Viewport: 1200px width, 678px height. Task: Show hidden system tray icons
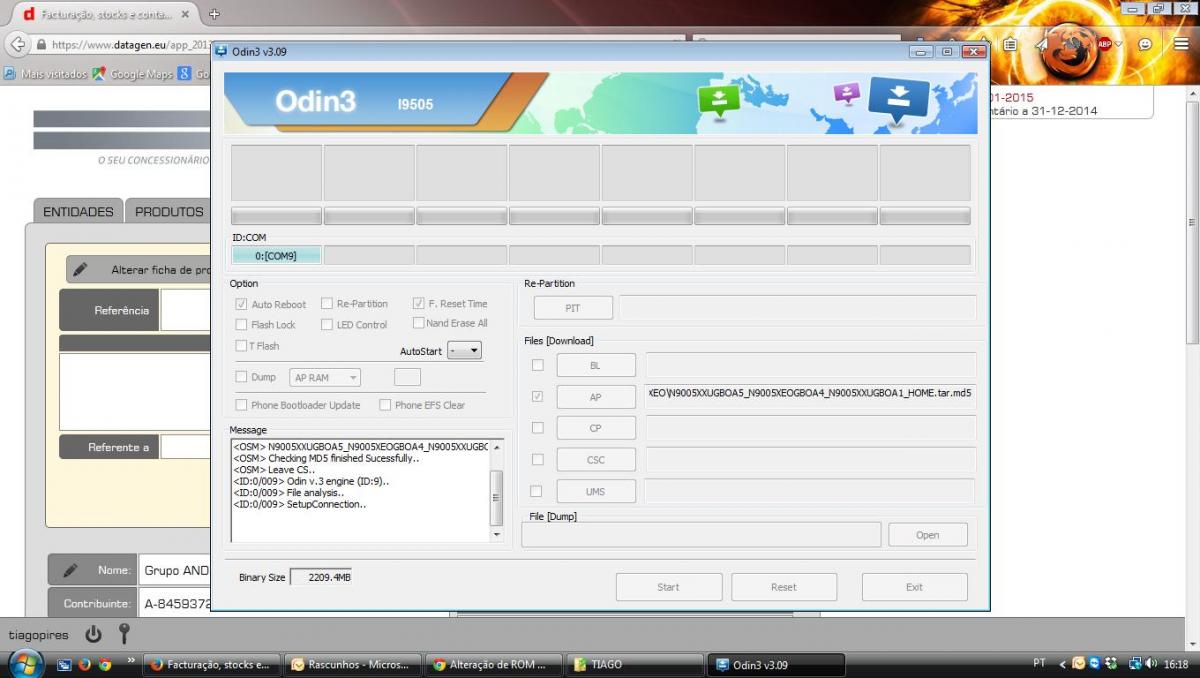point(1063,664)
